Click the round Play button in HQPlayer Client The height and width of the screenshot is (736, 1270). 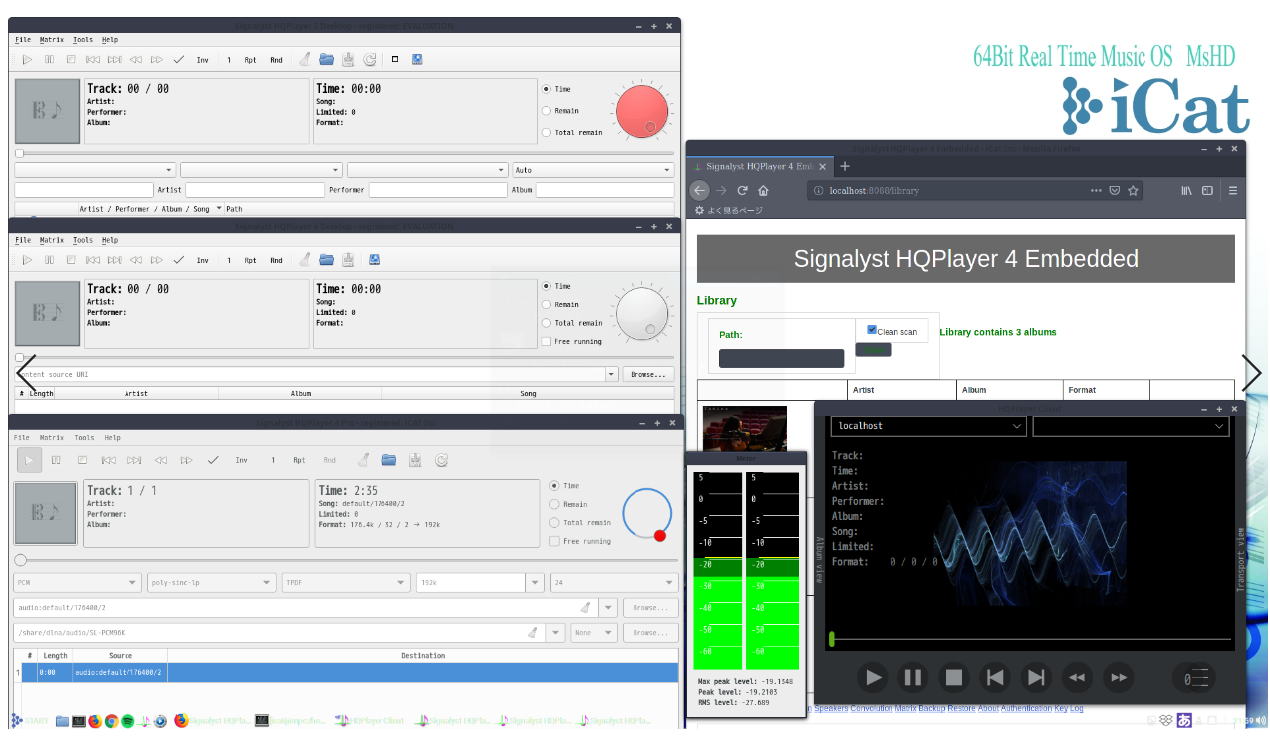[x=872, y=677]
